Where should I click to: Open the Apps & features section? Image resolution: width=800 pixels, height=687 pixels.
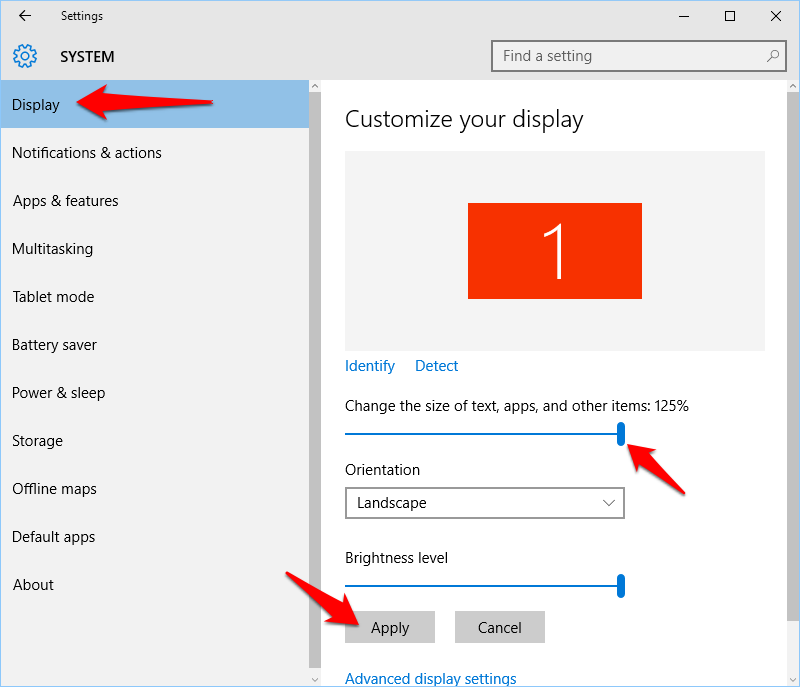155,200
